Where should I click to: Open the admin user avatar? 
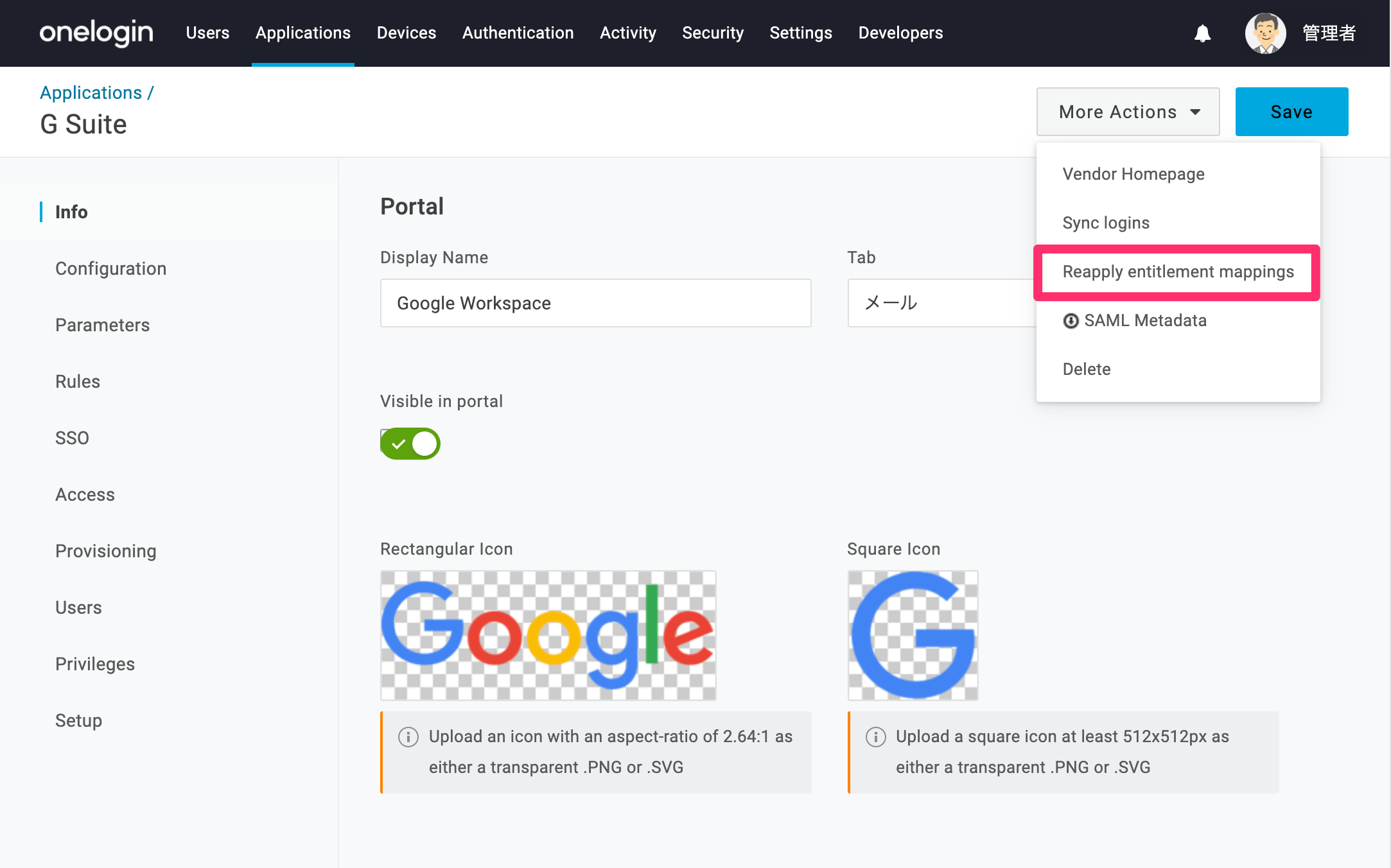[x=1265, y=33]
